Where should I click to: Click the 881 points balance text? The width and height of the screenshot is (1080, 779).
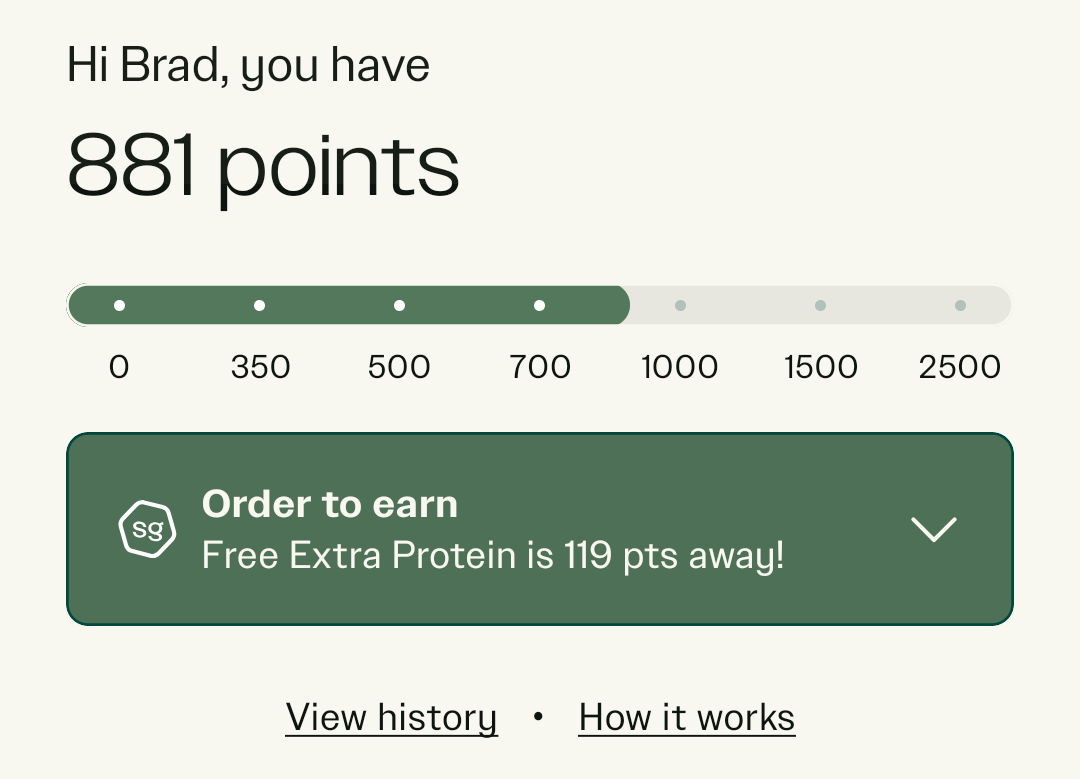[263, 166]
